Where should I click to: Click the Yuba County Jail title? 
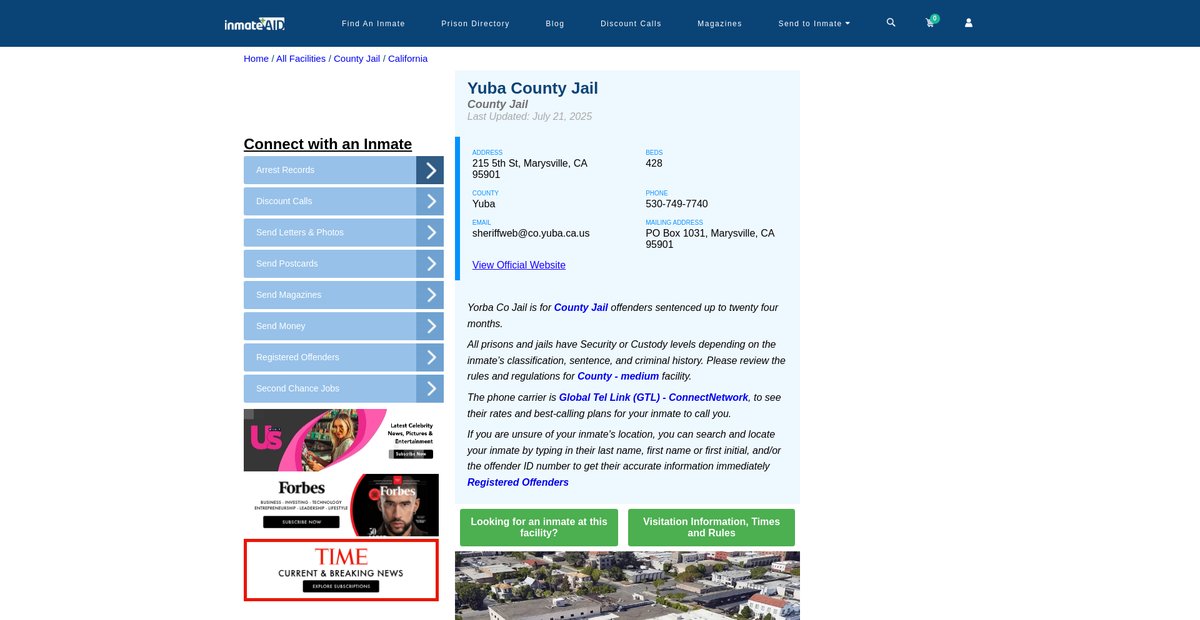click(533, 88)
